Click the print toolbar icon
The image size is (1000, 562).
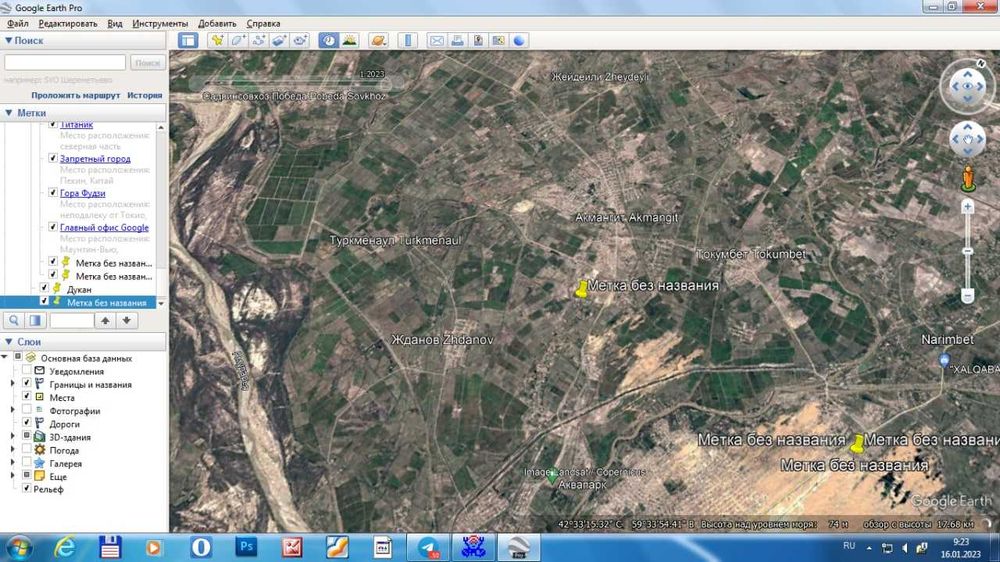[x=457, y=40]
